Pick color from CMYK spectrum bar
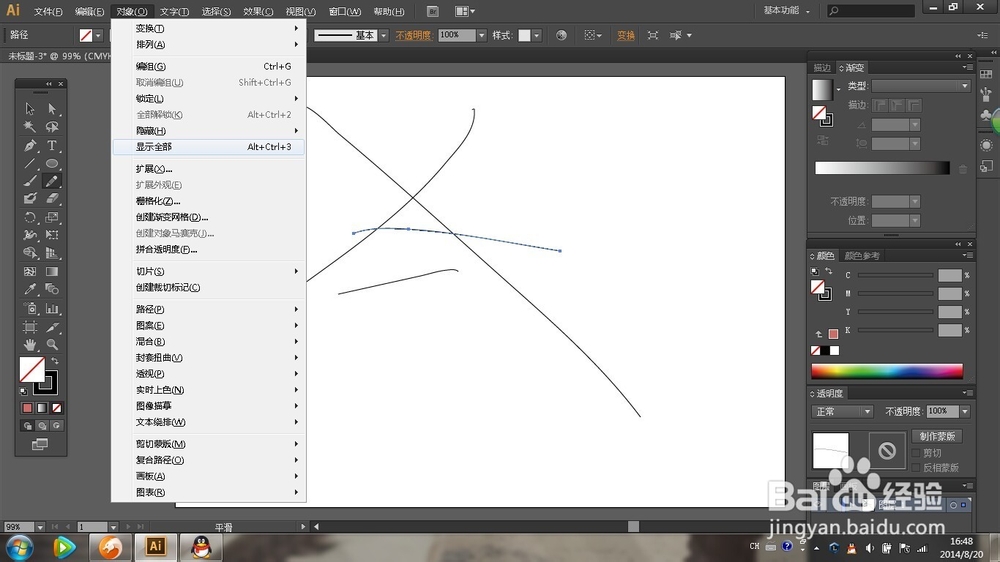Screen dimensions: 1000x562 pyautogui.click(x=886, y=371)
